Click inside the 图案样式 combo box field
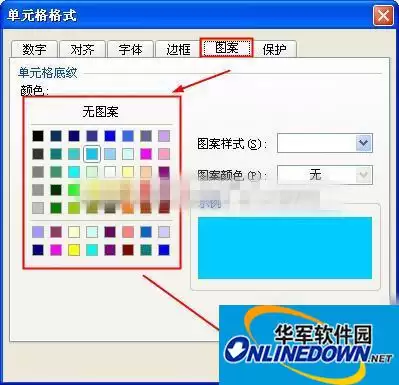 (x=317, y=143)
